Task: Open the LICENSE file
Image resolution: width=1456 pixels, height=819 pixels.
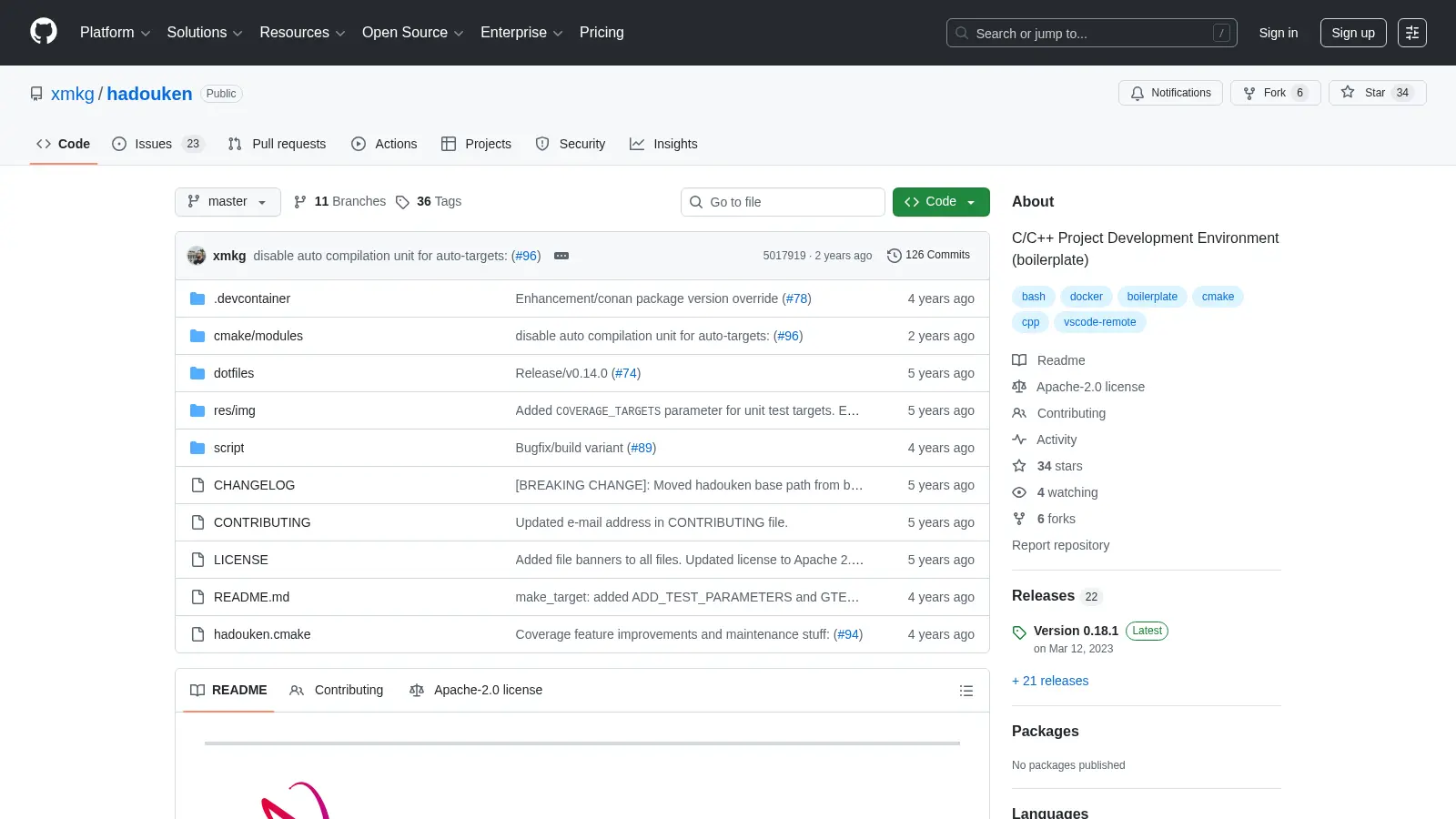Action: [241, 560]
